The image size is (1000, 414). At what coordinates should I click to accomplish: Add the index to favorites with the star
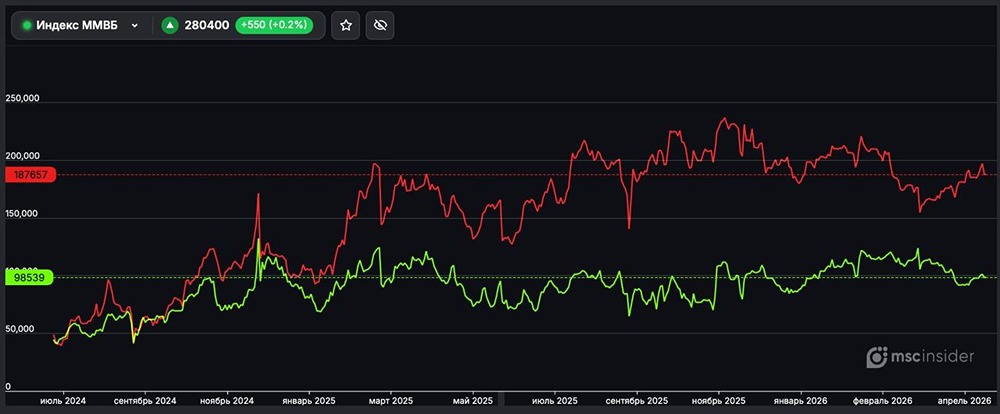coord(346,25)
